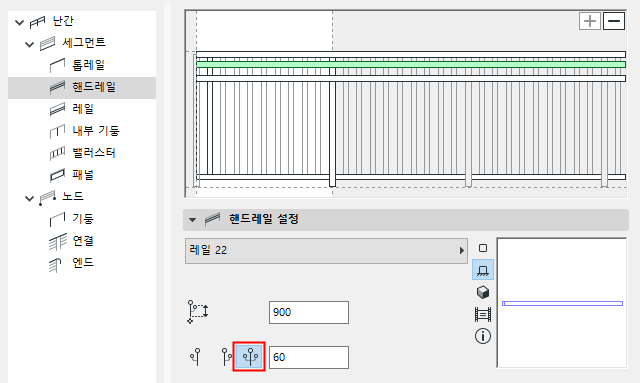The image size is (640, 383).
Task: Click the 톱레일 icon
Action: click(58, 65)
